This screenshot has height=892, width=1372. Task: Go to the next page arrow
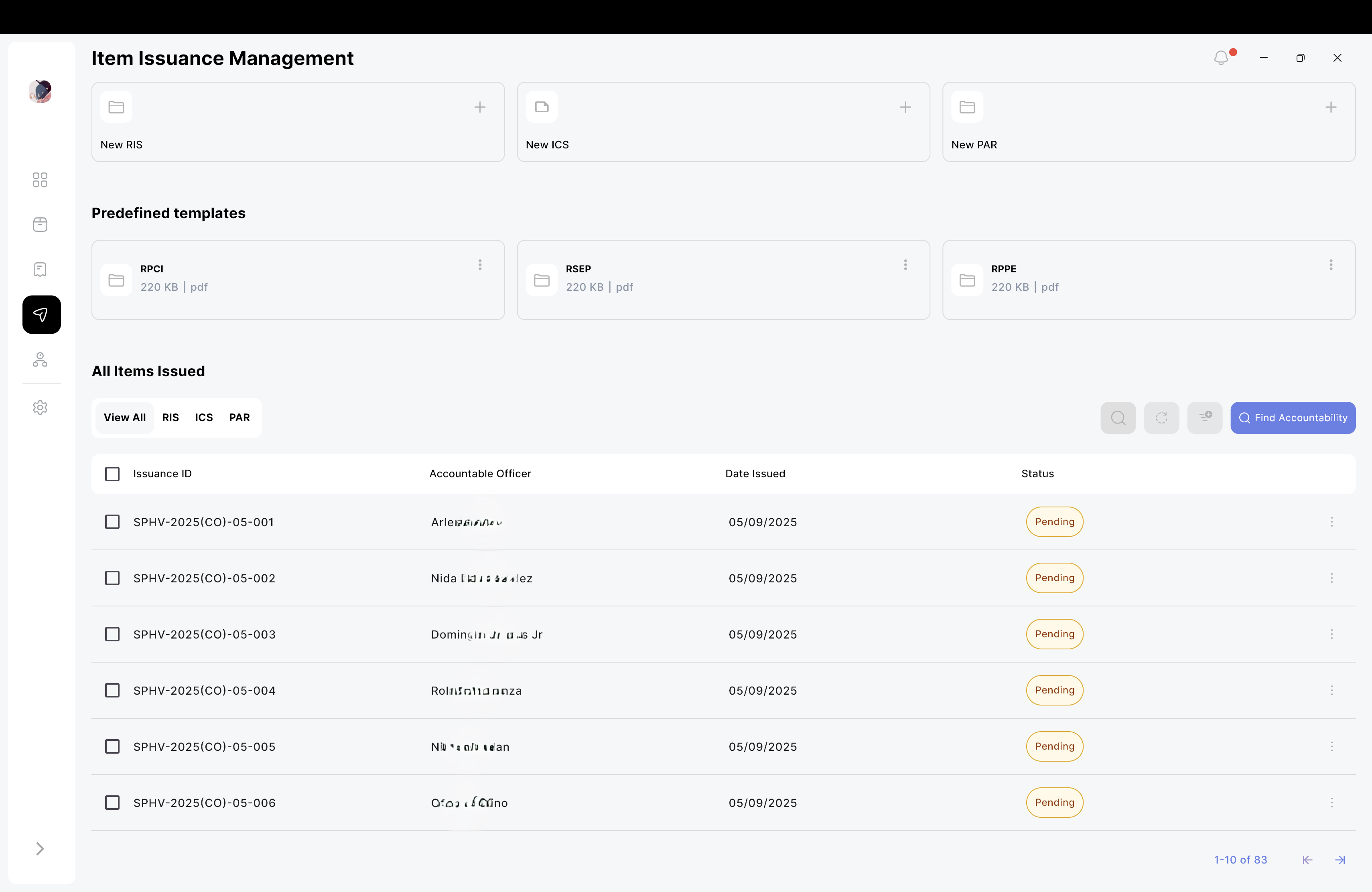pyautogui.click(x=1340, y=860)
